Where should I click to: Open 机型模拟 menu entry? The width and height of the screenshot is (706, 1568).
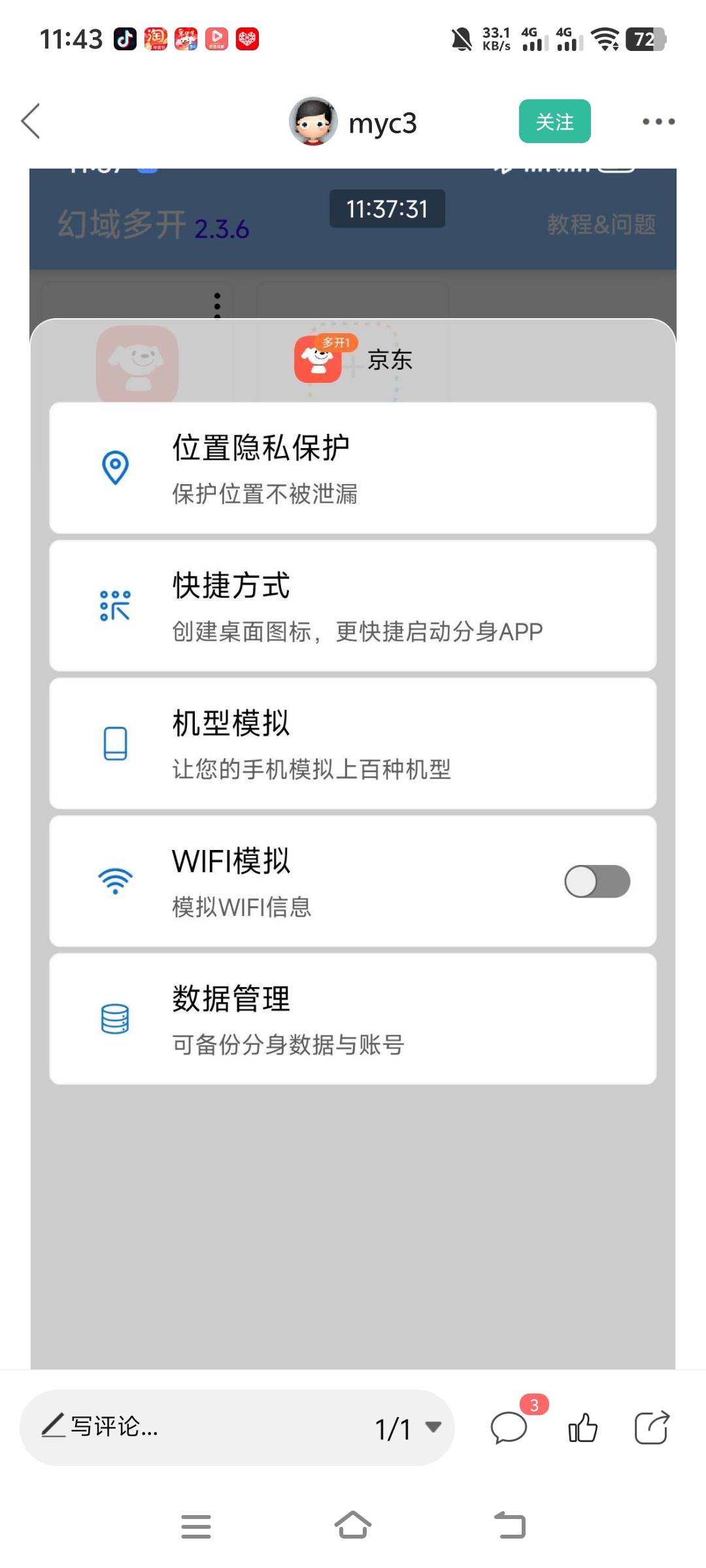(353, 743)
